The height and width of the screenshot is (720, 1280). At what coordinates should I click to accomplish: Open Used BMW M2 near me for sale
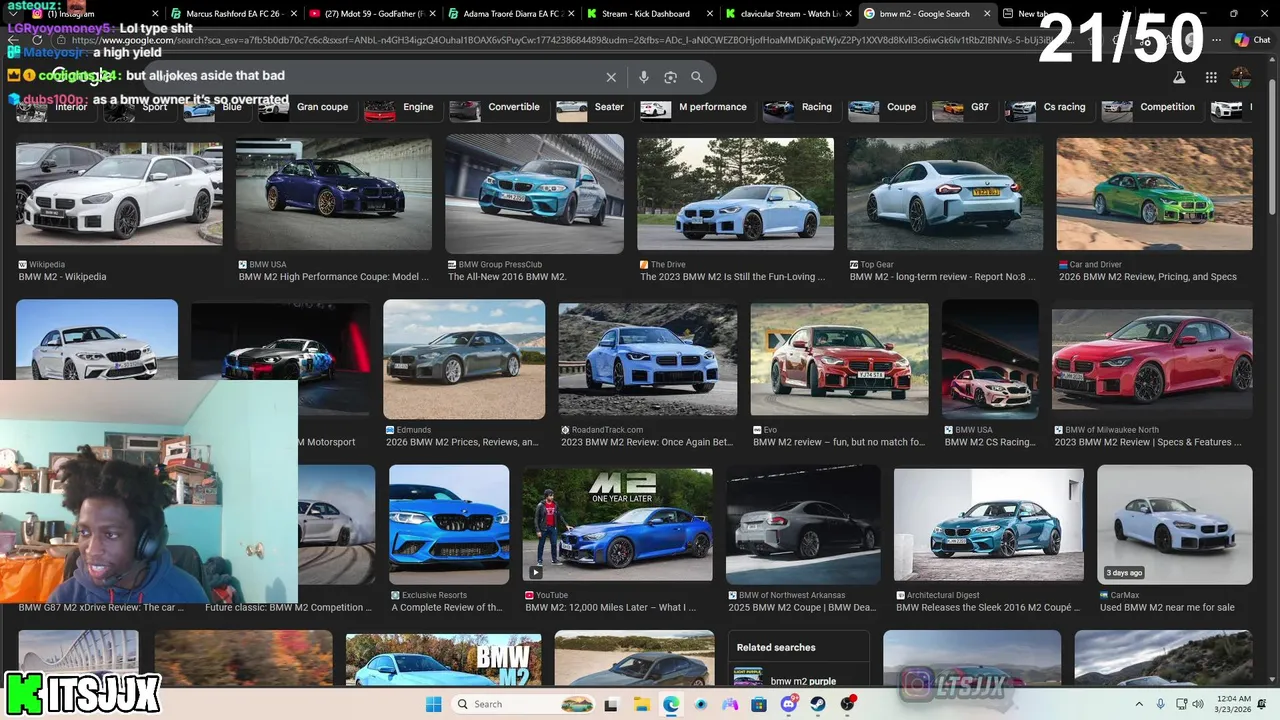(1167, 607)
